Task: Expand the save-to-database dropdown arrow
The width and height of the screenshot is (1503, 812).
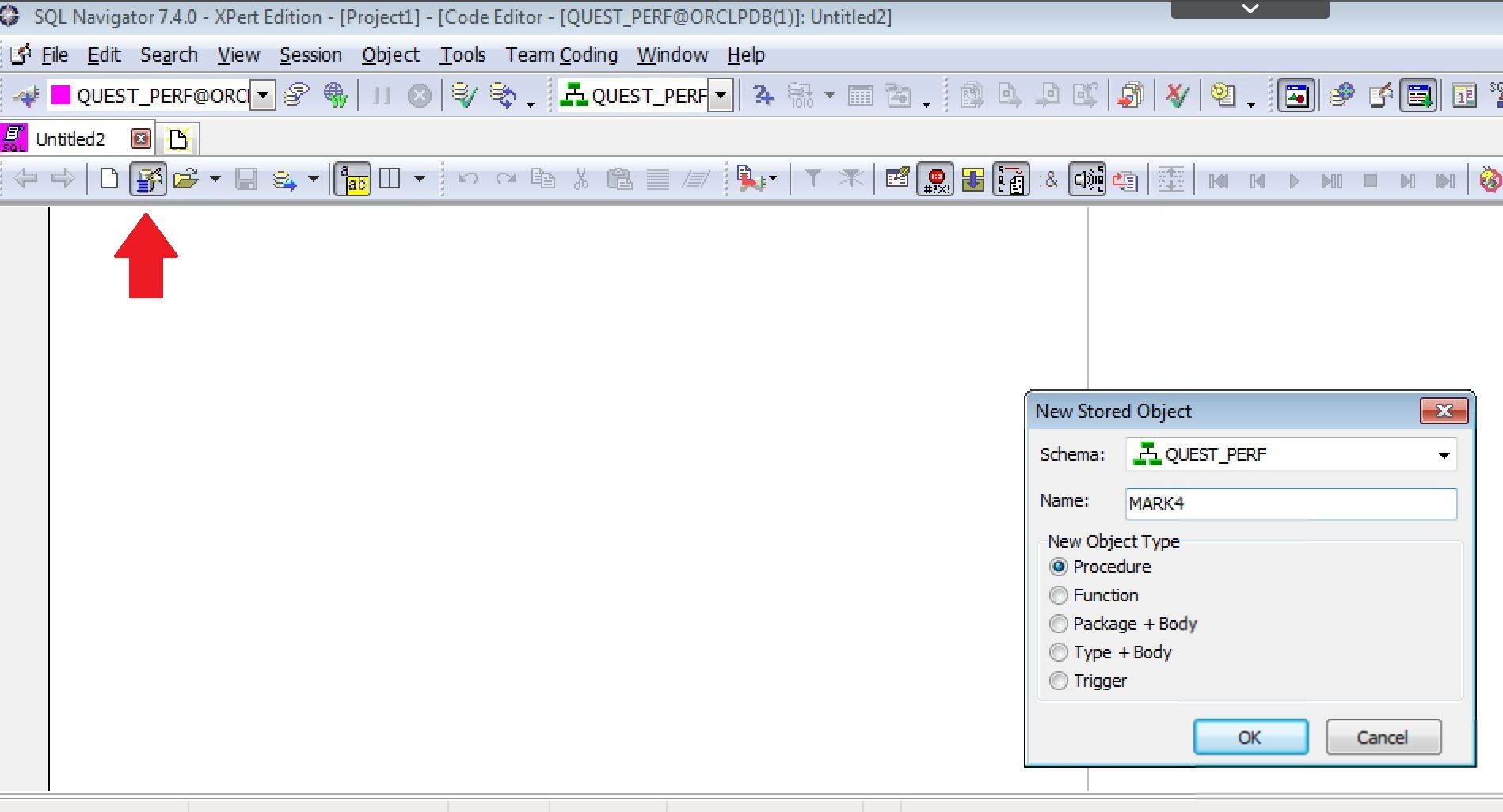Action: (x=314, y=179)
